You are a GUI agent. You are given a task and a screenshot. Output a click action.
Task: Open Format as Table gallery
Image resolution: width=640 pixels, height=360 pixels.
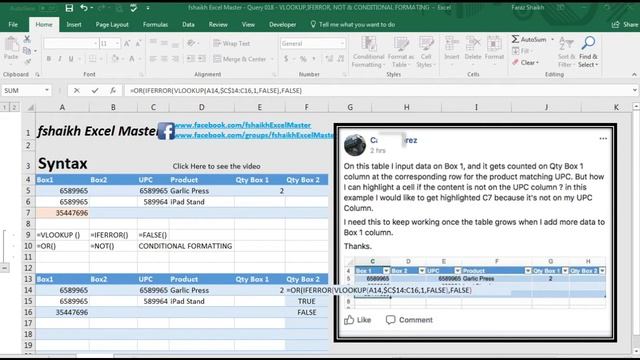pos(401,52)
